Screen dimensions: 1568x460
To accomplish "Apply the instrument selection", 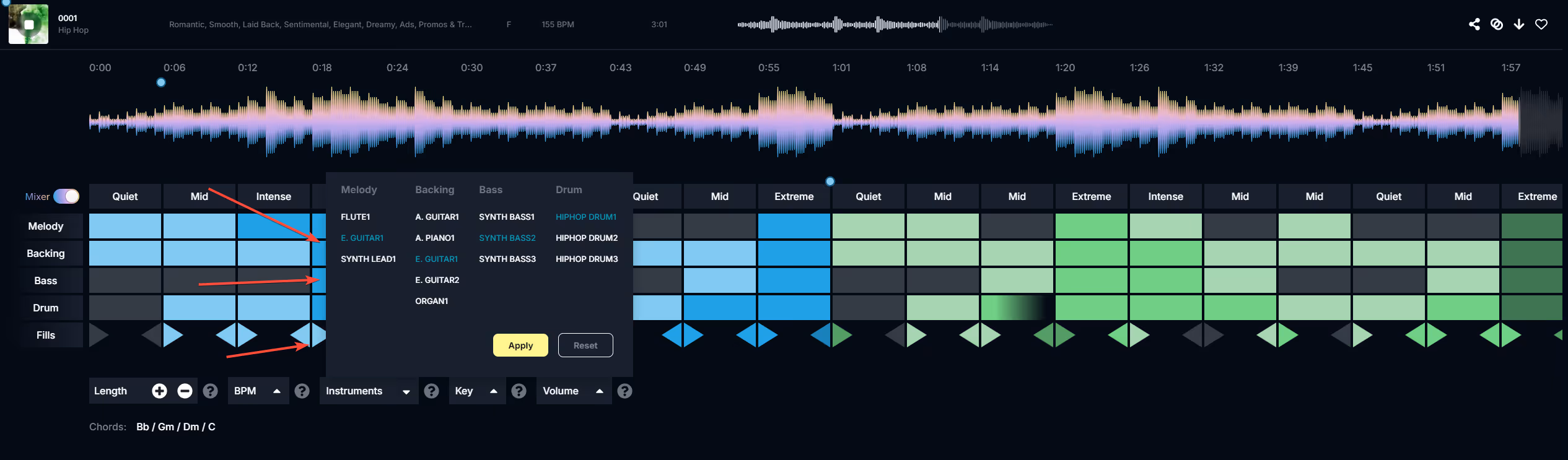I will [520, 345].
